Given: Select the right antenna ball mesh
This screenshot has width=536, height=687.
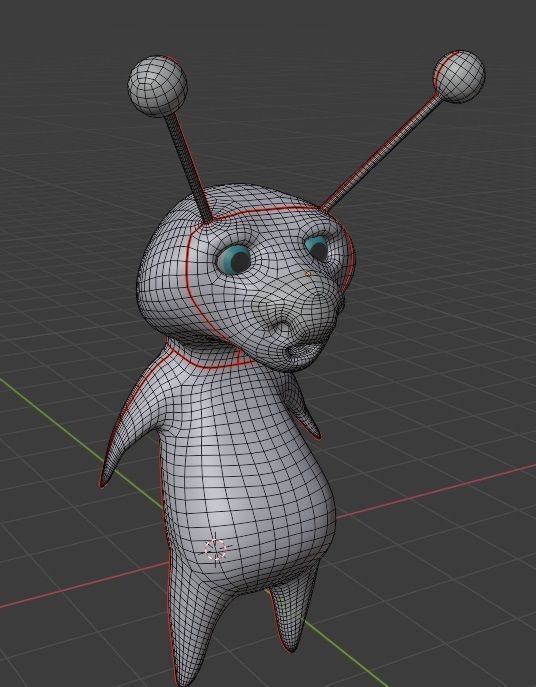Looking at the screenshot, I should 459,77.
